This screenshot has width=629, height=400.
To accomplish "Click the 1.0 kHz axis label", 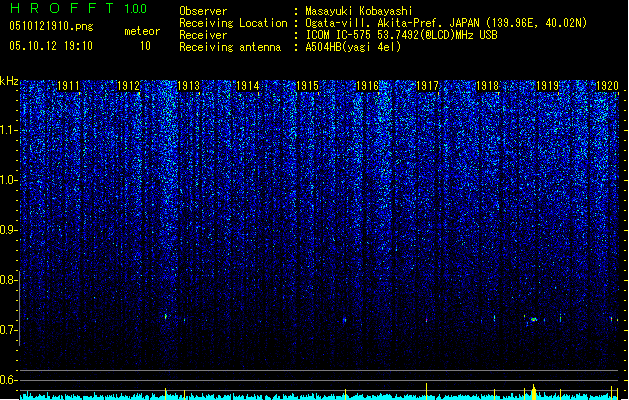I will (x=9, y=181).
